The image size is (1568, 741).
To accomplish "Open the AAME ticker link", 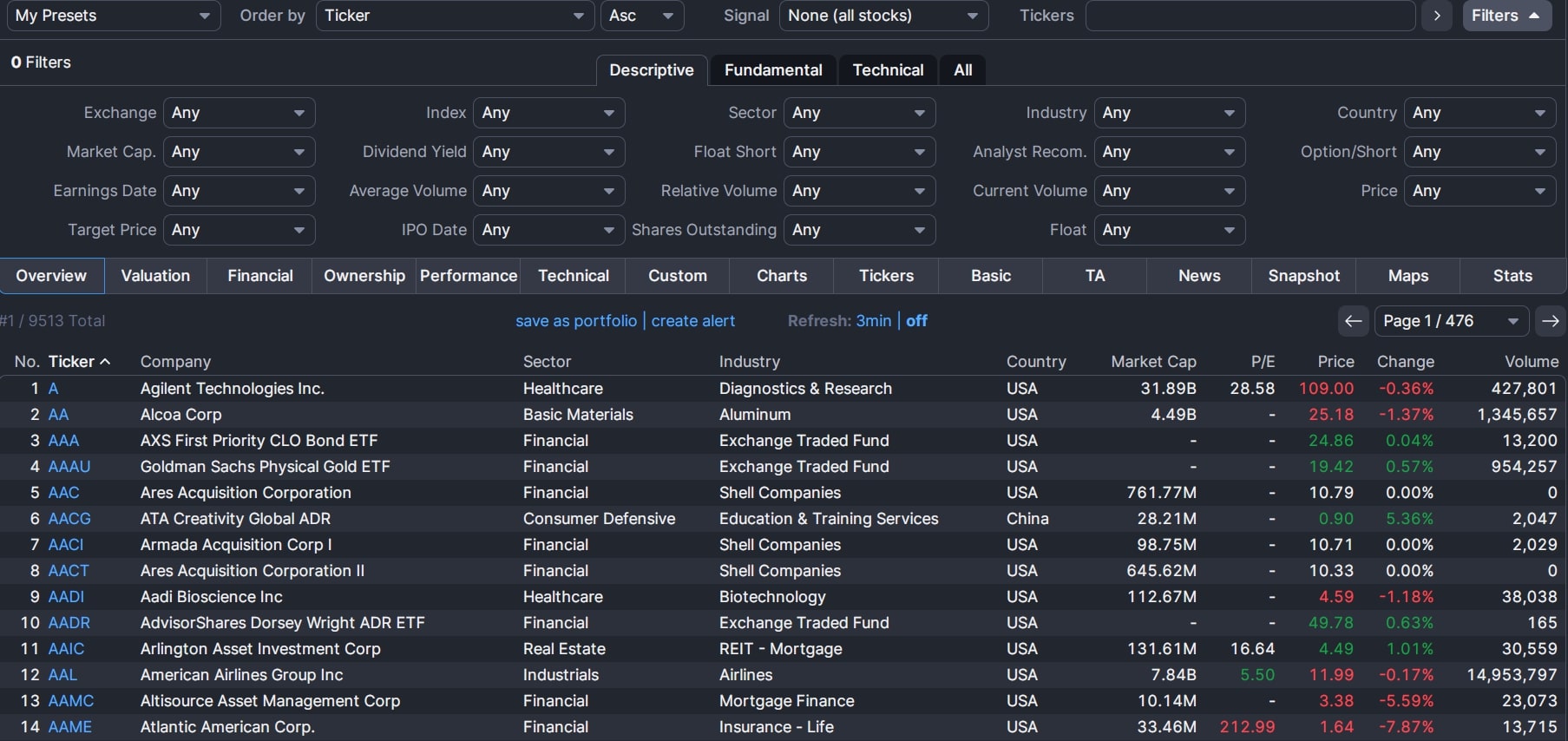I will coord(70,727).
